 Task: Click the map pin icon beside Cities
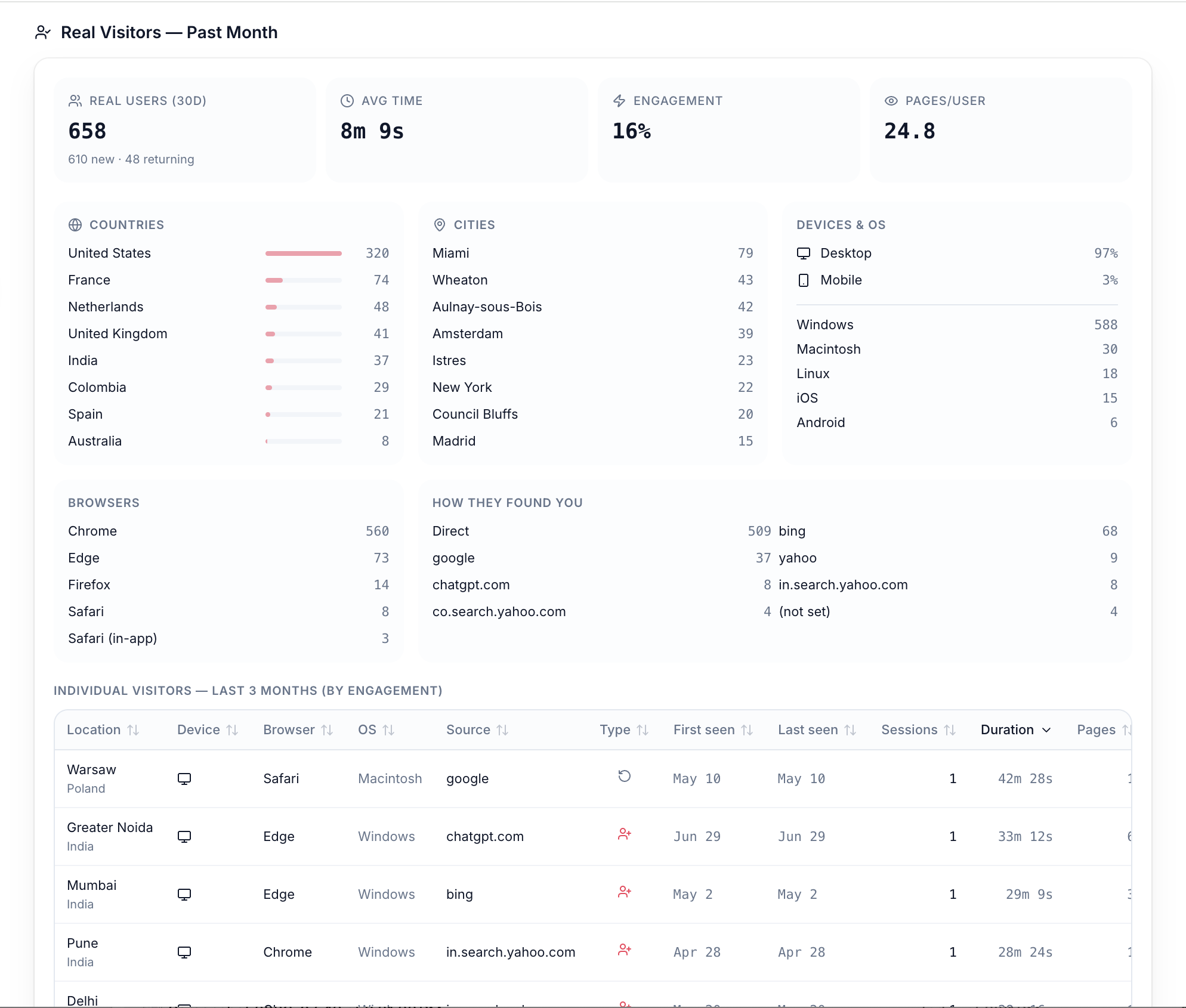(x=440, y=225)
